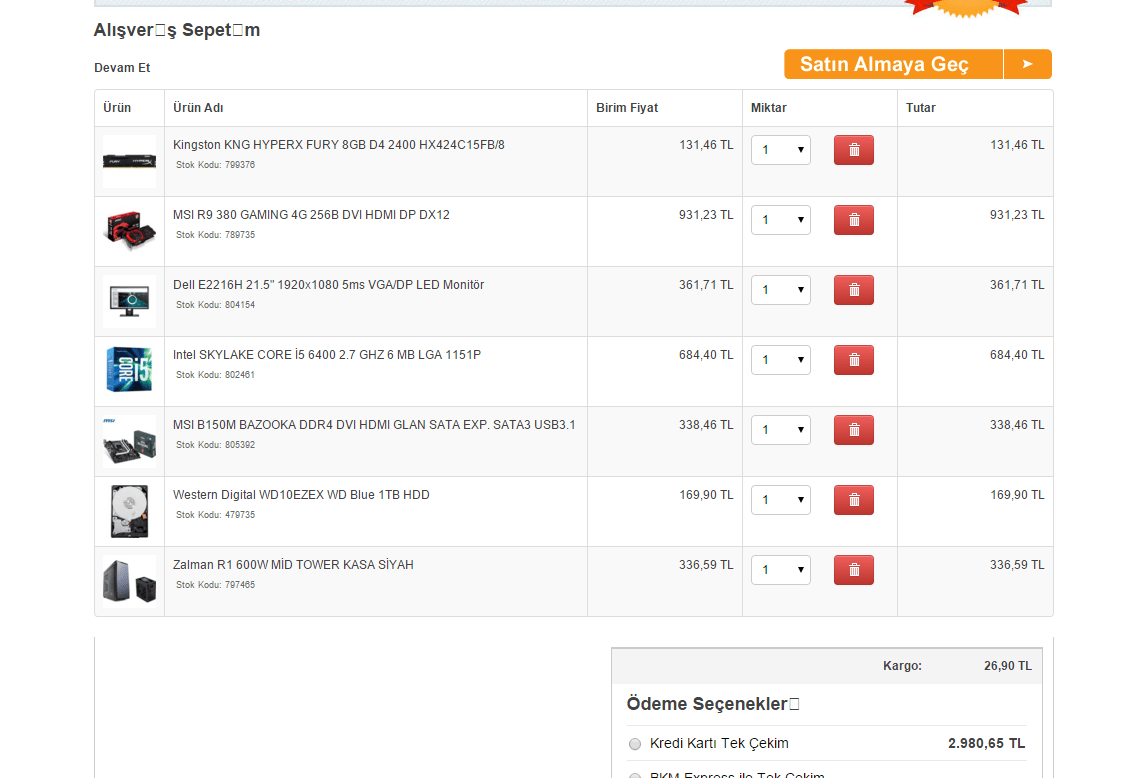The image size is (1133, 778).
Task: Click Stok Kodu: 802461 text
Action: click(x=215, y=376)
